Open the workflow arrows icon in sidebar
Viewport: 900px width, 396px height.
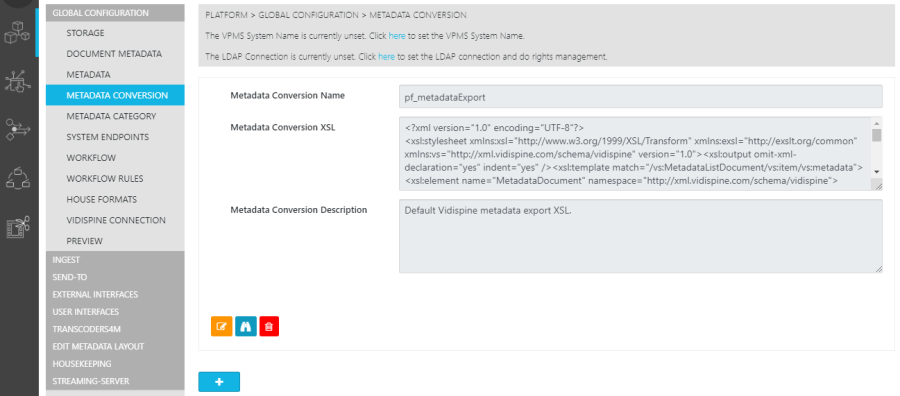click(17, 130)
